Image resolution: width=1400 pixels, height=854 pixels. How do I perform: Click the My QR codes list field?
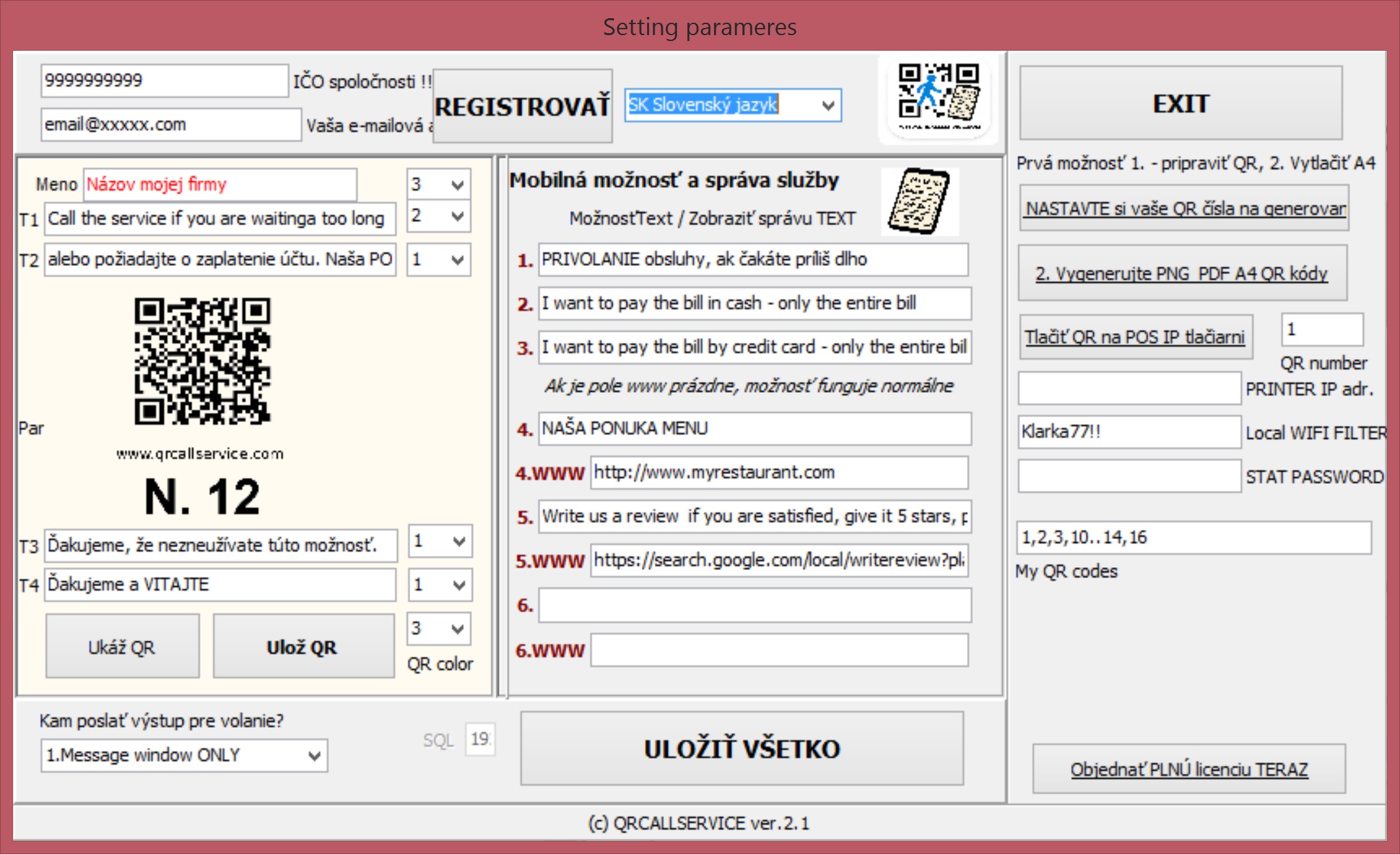1195,537
